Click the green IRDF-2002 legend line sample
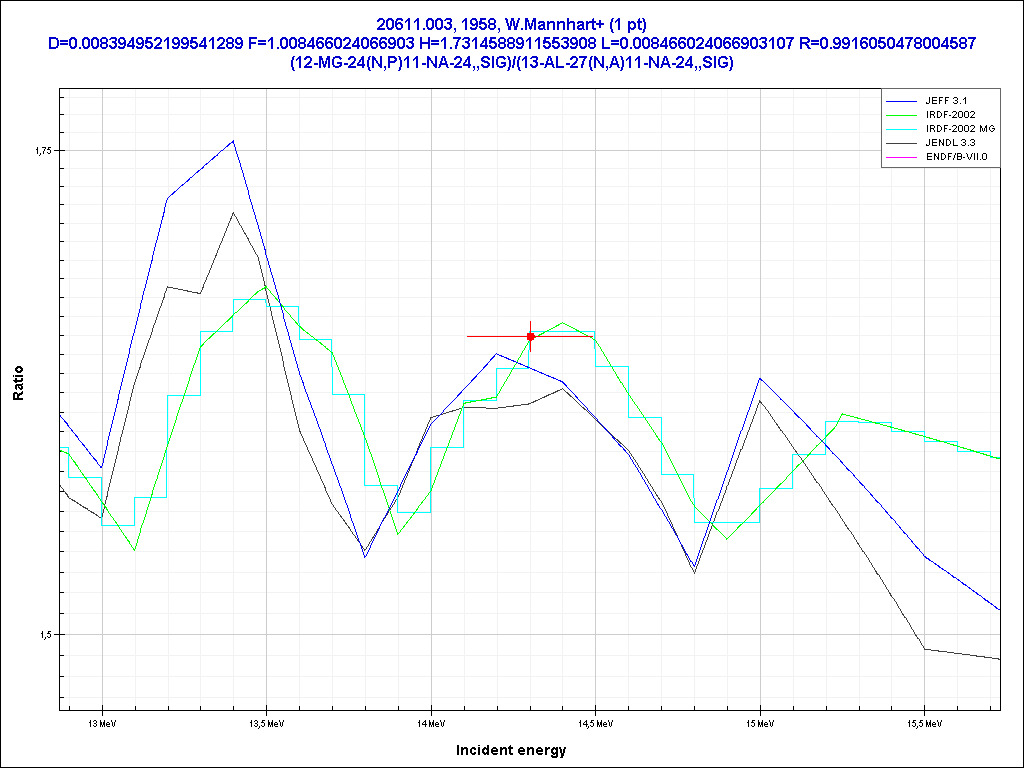This screenshot has width=1024, height=768. click(x=902, y=115)
